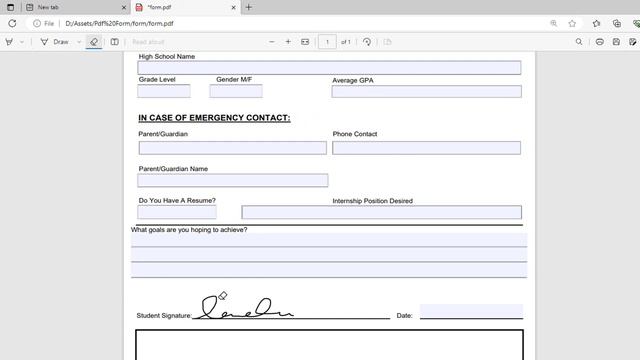Click the page number field

[327, 42]
